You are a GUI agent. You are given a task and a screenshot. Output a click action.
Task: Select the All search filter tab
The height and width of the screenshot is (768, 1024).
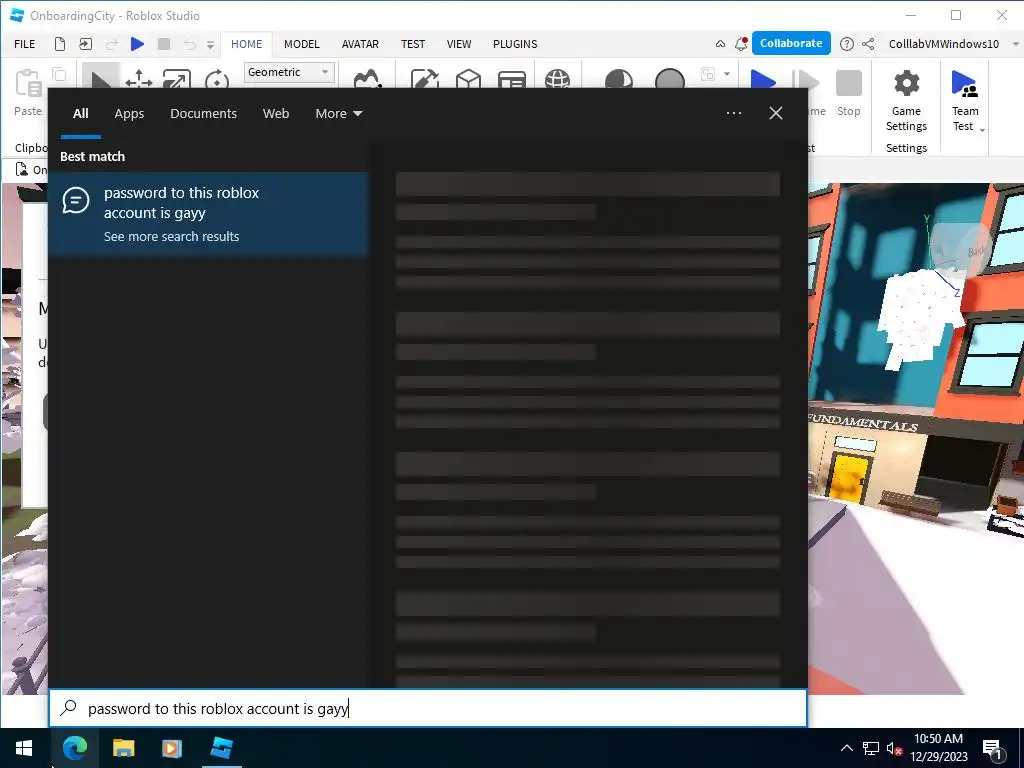point(80,114)
